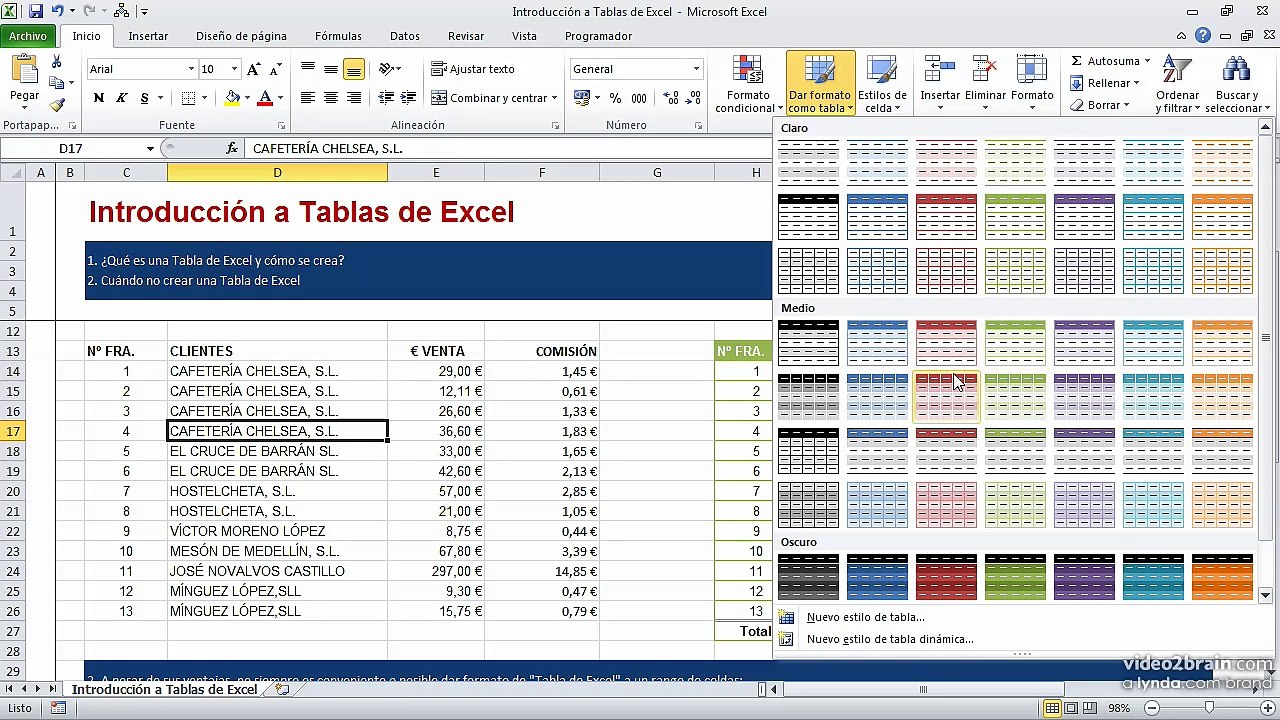The height and width of the screenshot is (720, 1280).
Task: Click the Copy icon in Portapapeles
Action: tap(57, 84)
